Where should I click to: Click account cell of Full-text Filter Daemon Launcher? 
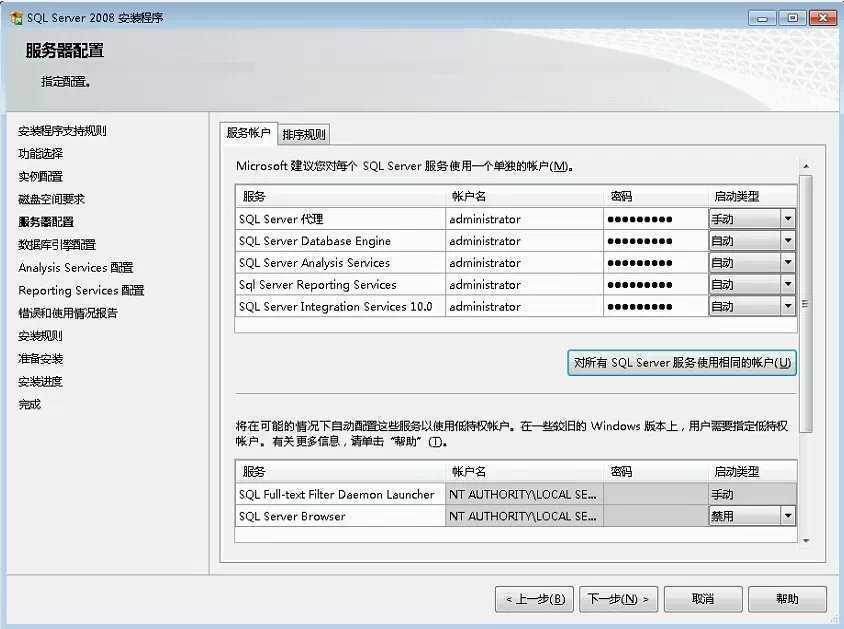tap(524, 494)
